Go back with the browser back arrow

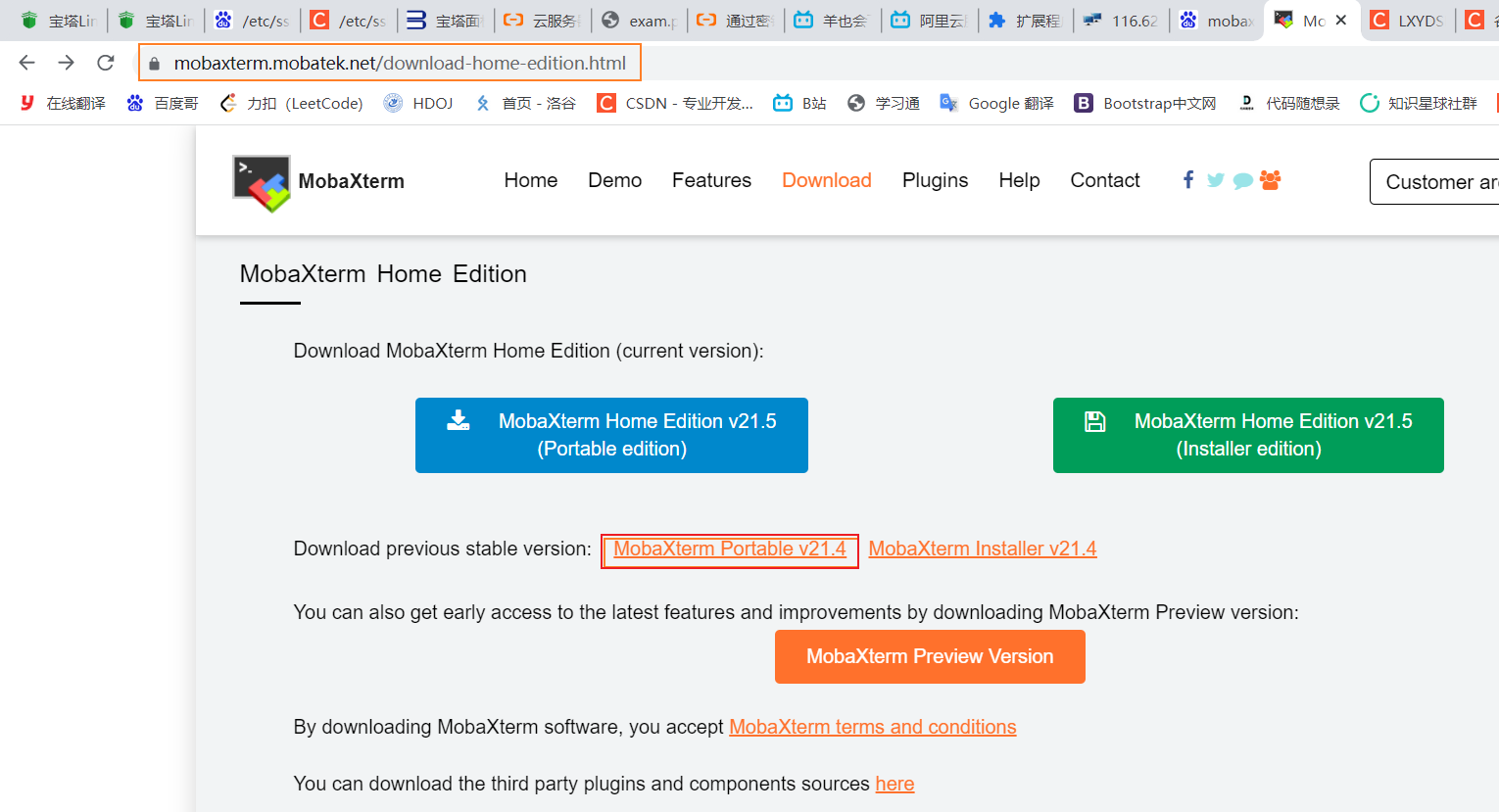point(27,63)
